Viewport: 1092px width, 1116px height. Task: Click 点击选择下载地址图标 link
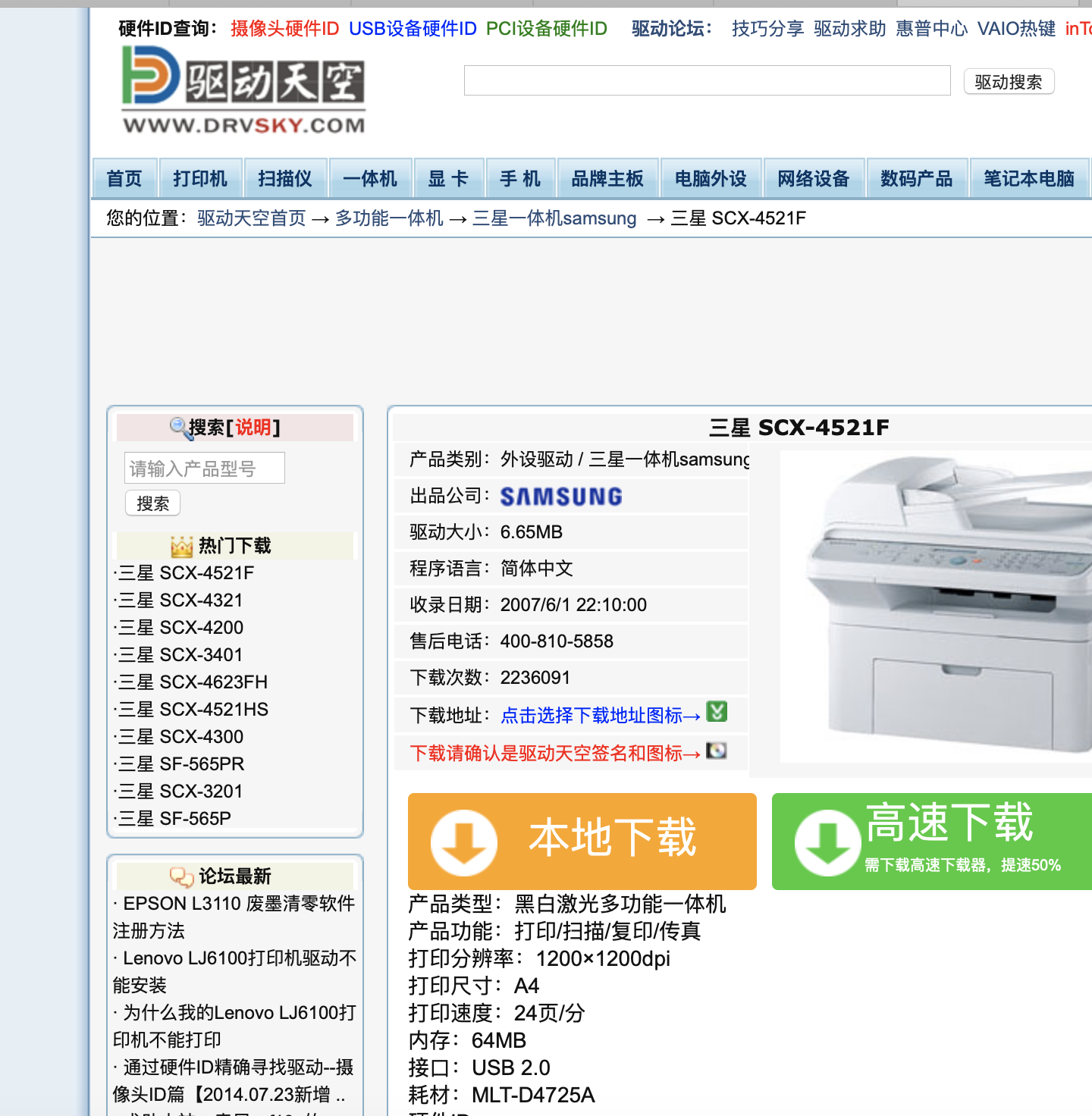[601, 715]
